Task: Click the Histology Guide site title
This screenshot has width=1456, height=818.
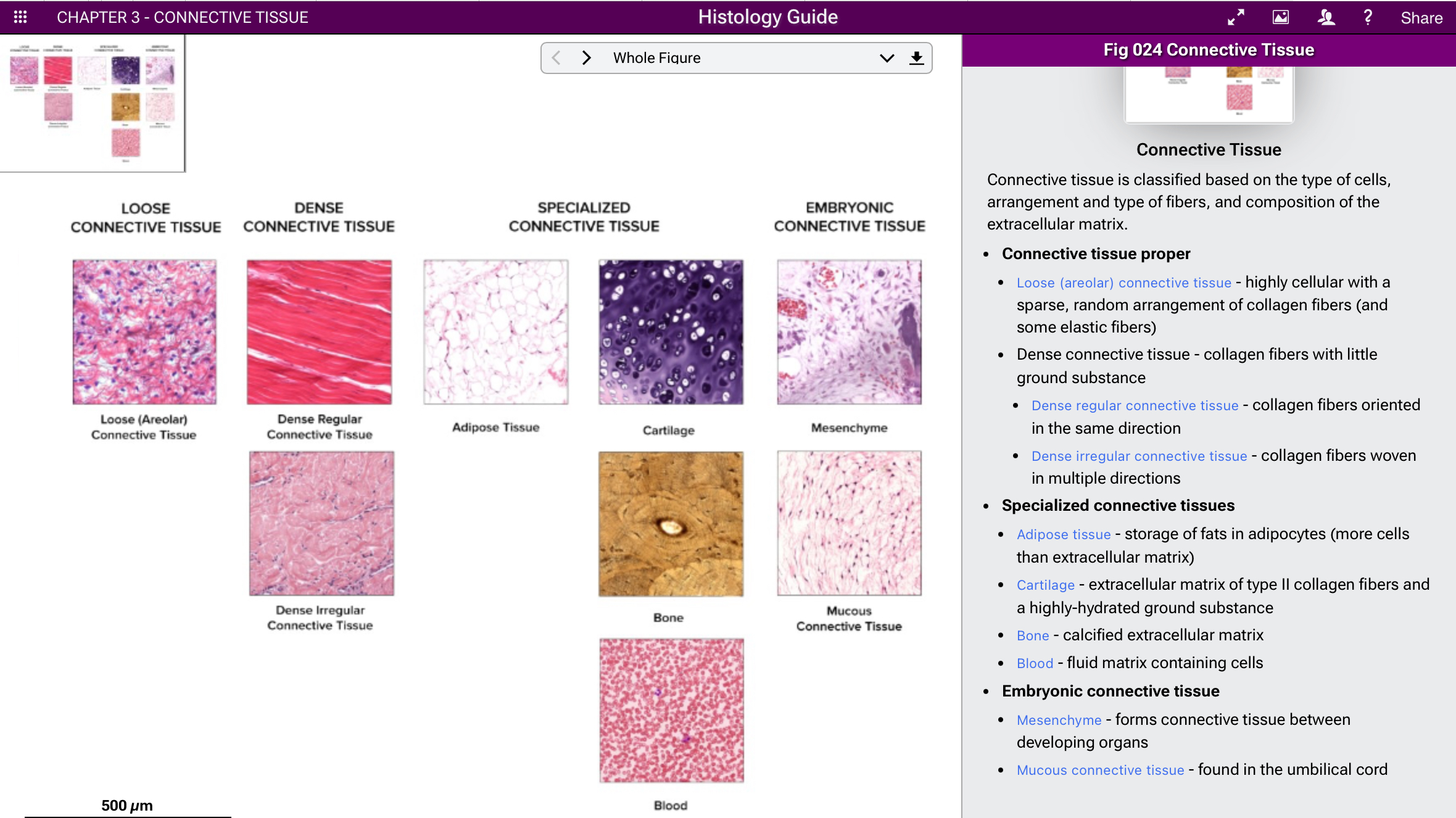Action: [767, 17]
